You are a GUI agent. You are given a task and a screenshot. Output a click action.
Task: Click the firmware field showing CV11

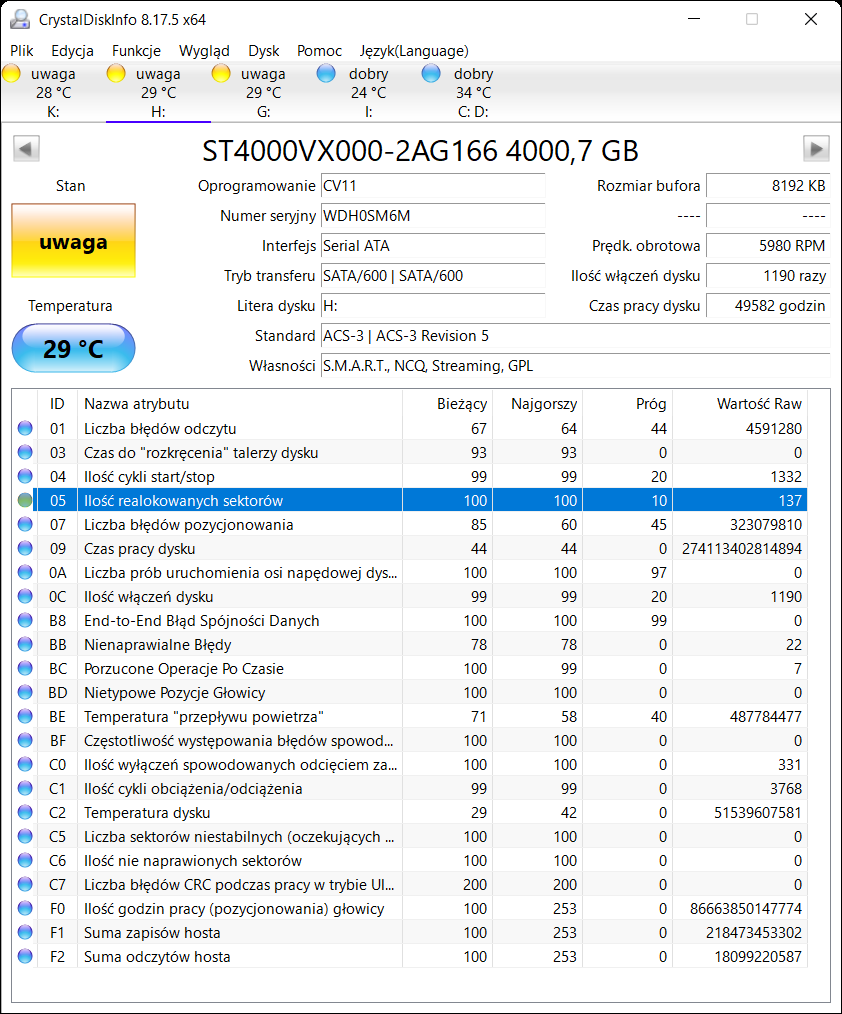[432, 186]
